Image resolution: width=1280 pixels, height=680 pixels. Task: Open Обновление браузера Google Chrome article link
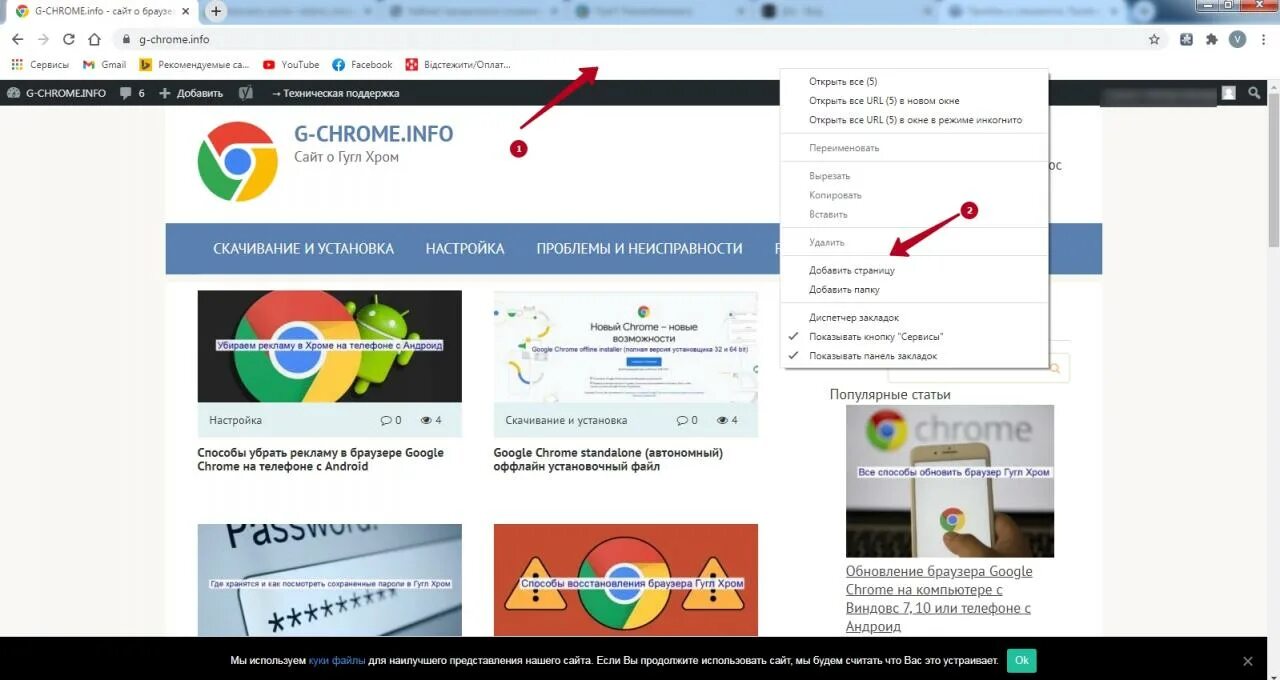point(939,598)
